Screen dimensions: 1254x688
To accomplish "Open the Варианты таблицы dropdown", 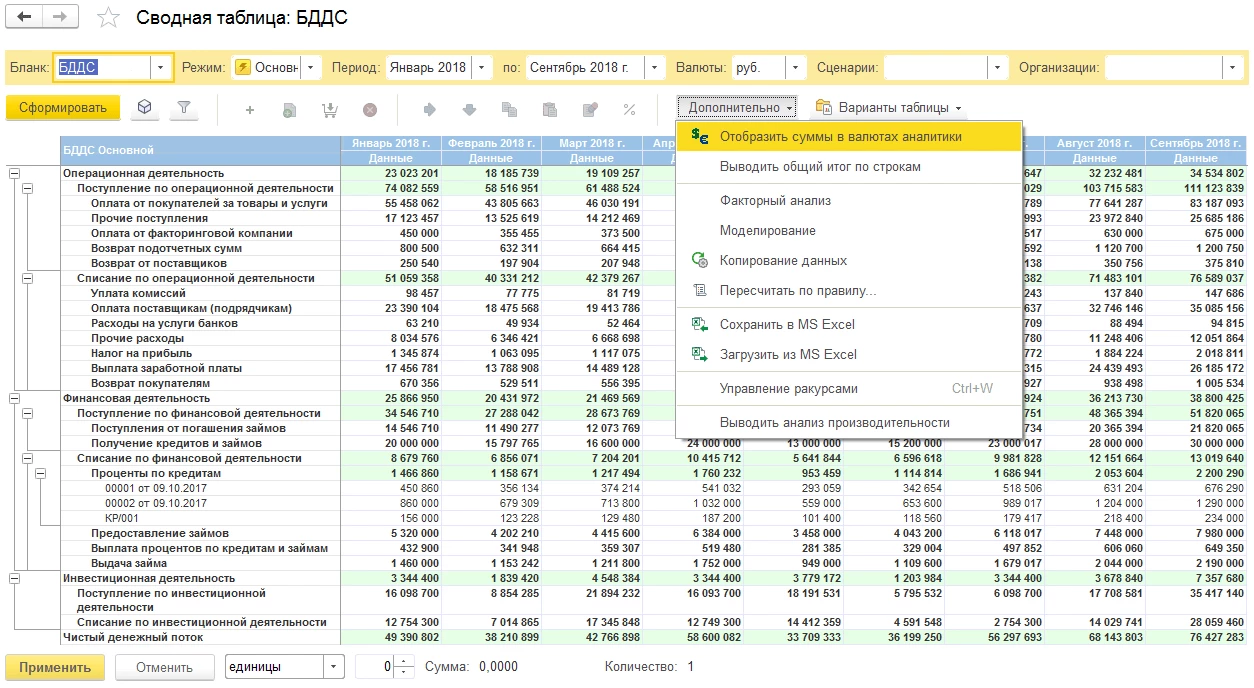I will (888, 108).
